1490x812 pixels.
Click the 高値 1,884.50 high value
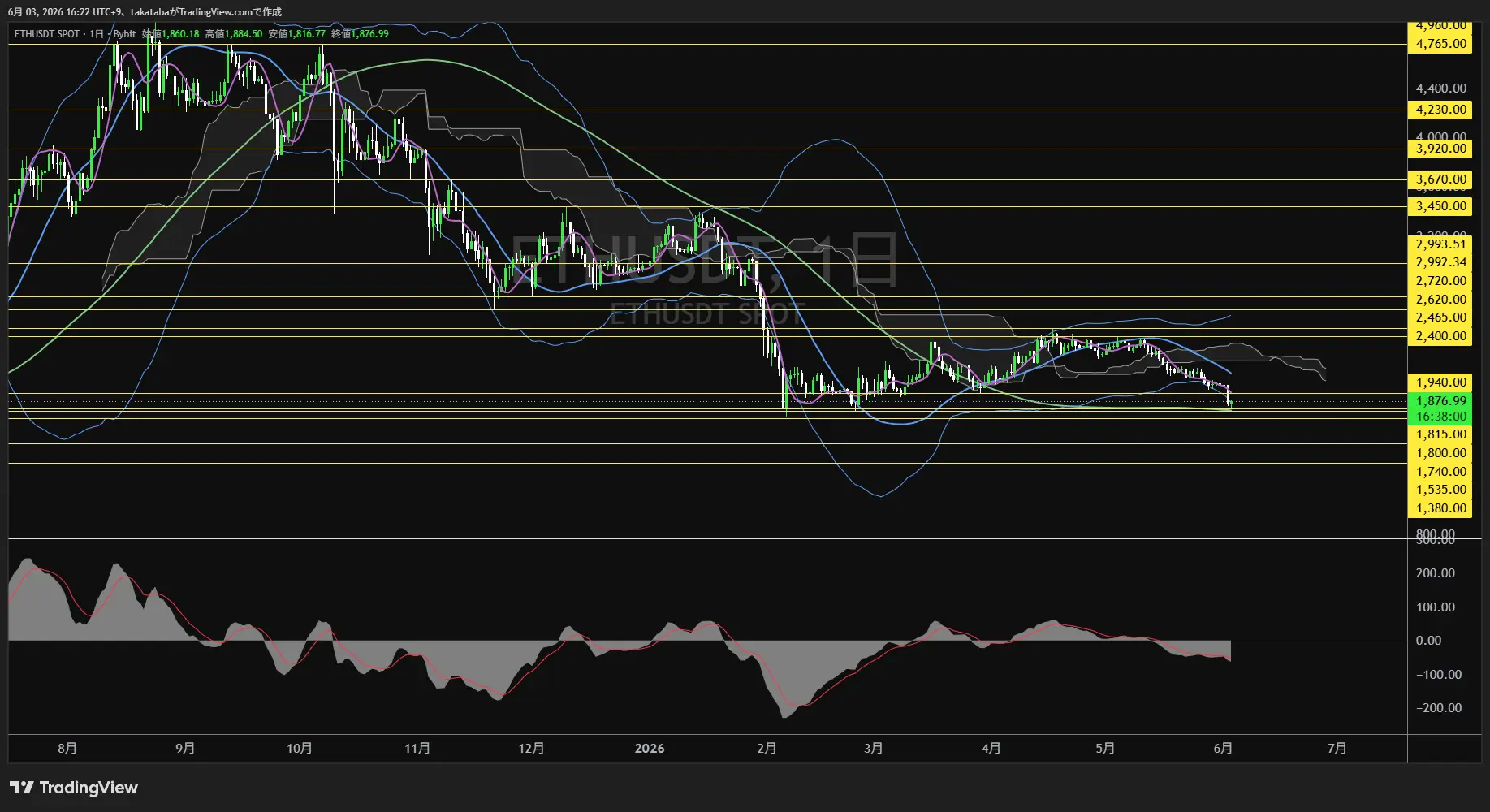pyautogui.click(x=234, y=34)
